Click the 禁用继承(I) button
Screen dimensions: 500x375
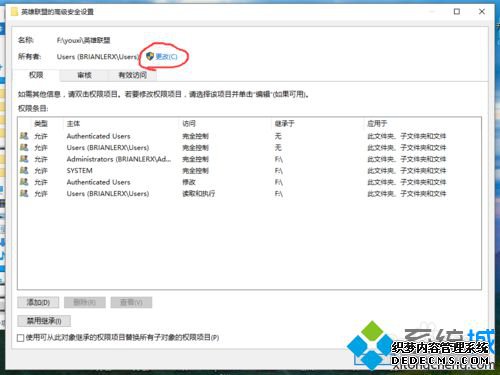[x=44, y=321]
